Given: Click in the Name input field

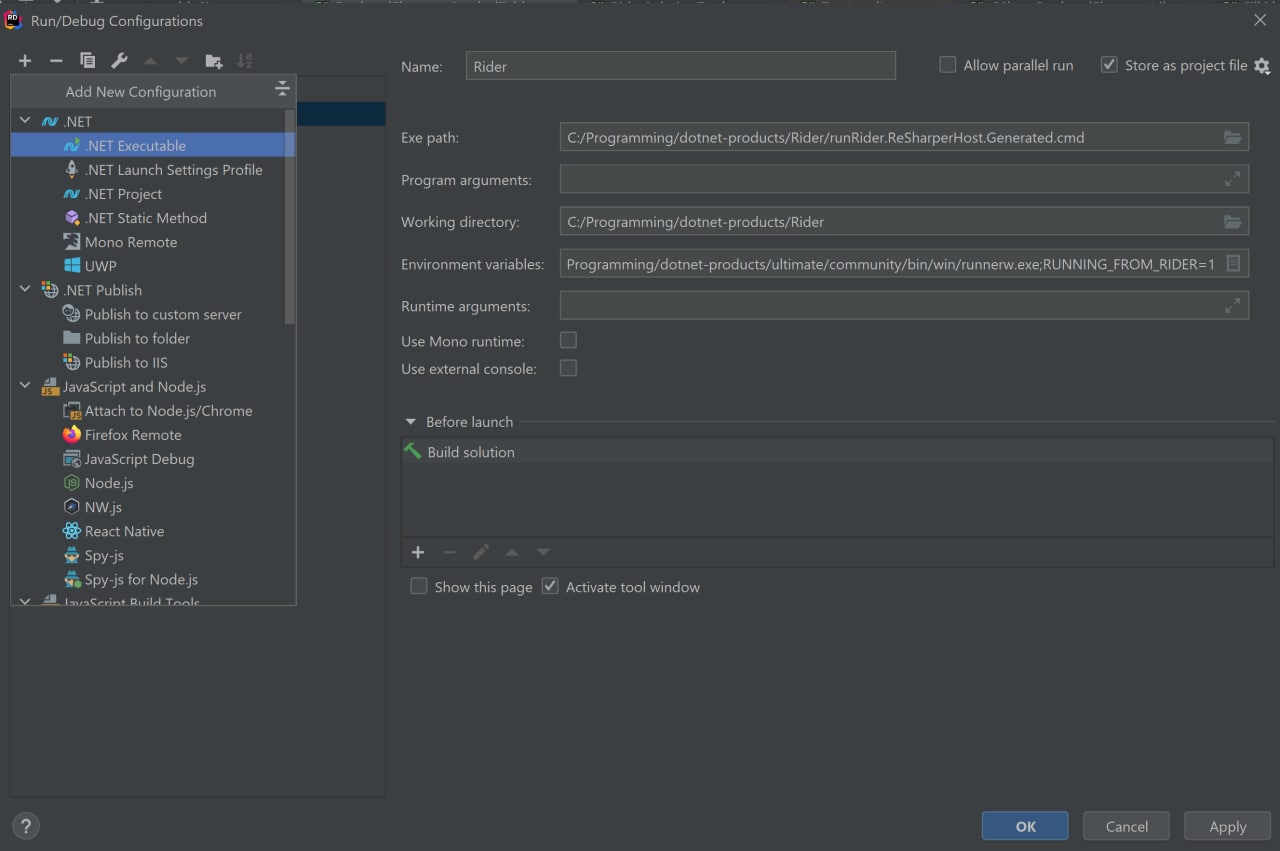Looking at the screenshot, I should click(680, 66).
